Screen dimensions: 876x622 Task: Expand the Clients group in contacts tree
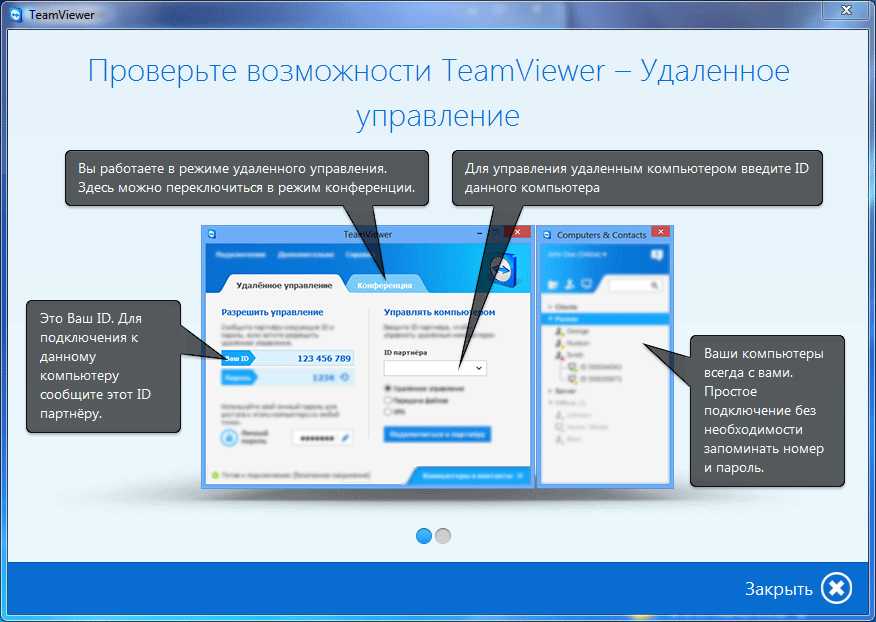tap(548, 306)
